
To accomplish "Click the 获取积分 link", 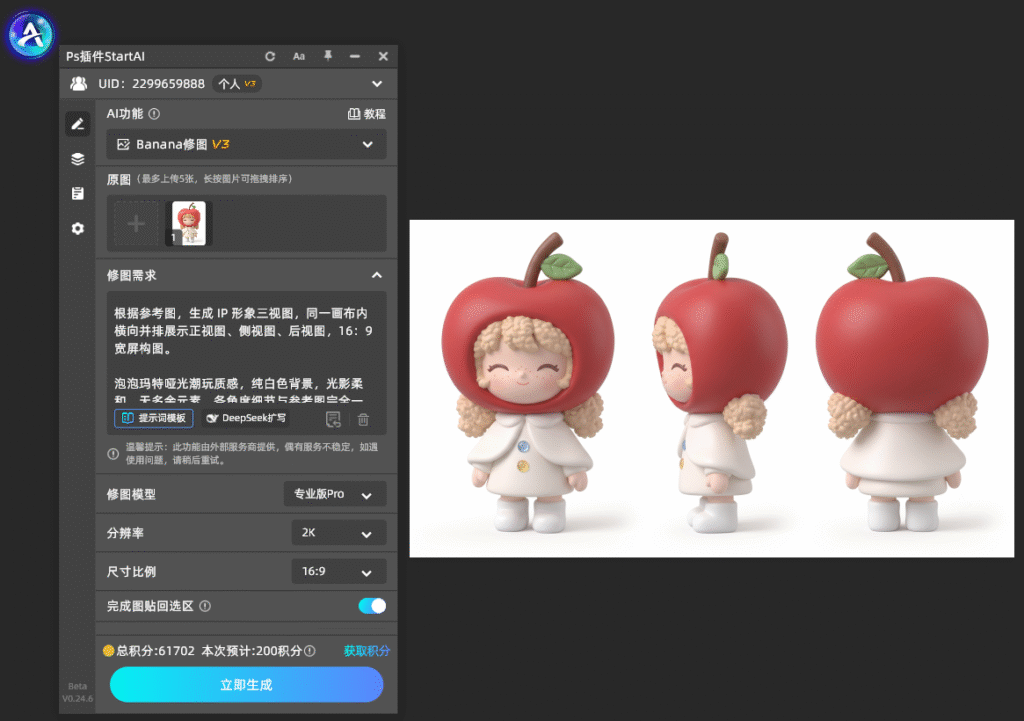I will click(x=366, y=650).
